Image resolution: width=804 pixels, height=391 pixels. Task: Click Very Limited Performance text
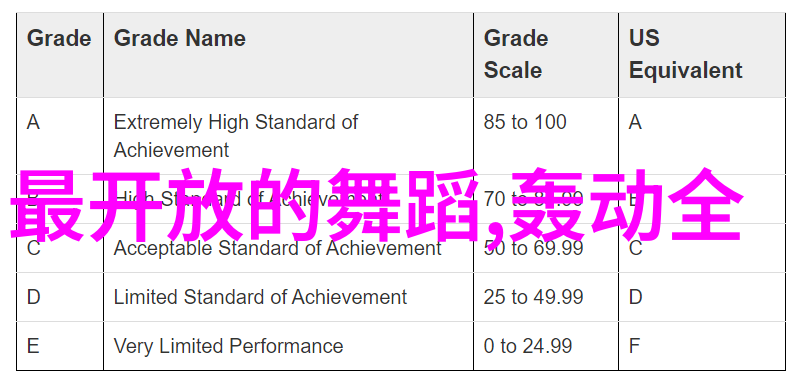pos(228,346)
